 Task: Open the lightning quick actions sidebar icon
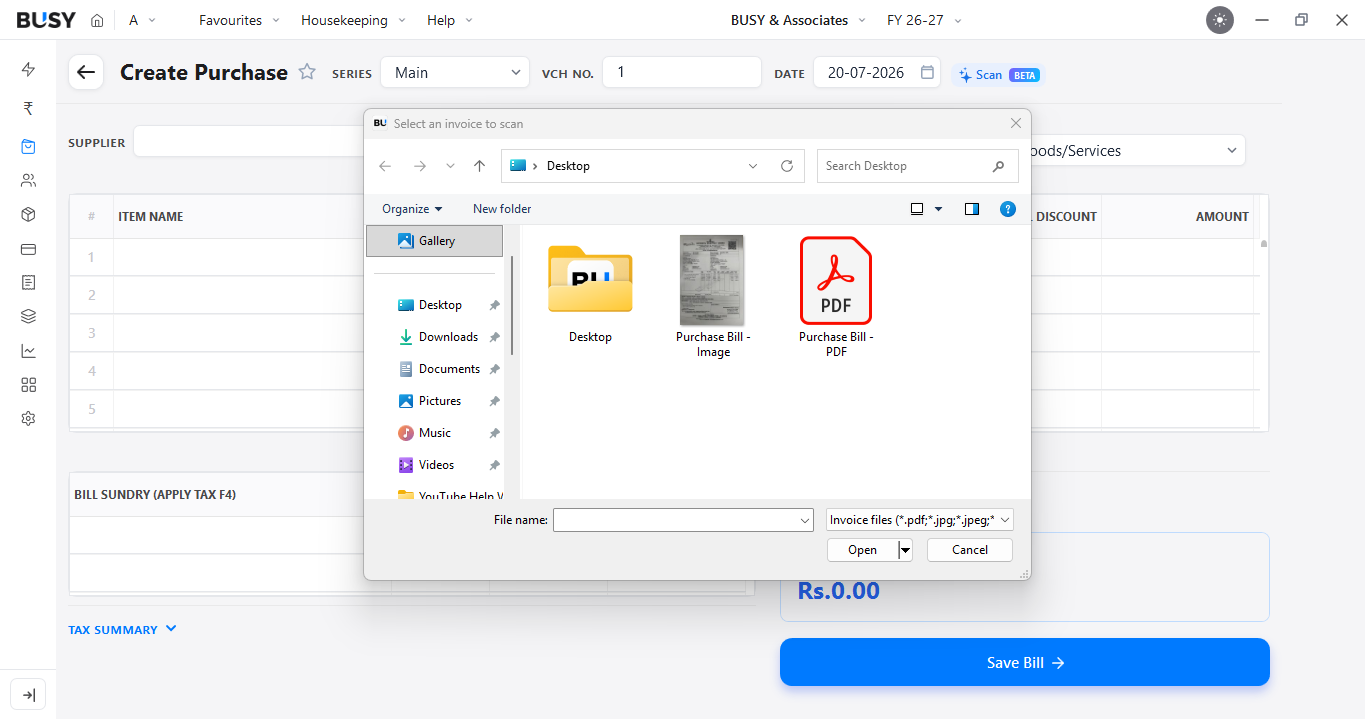28,70
